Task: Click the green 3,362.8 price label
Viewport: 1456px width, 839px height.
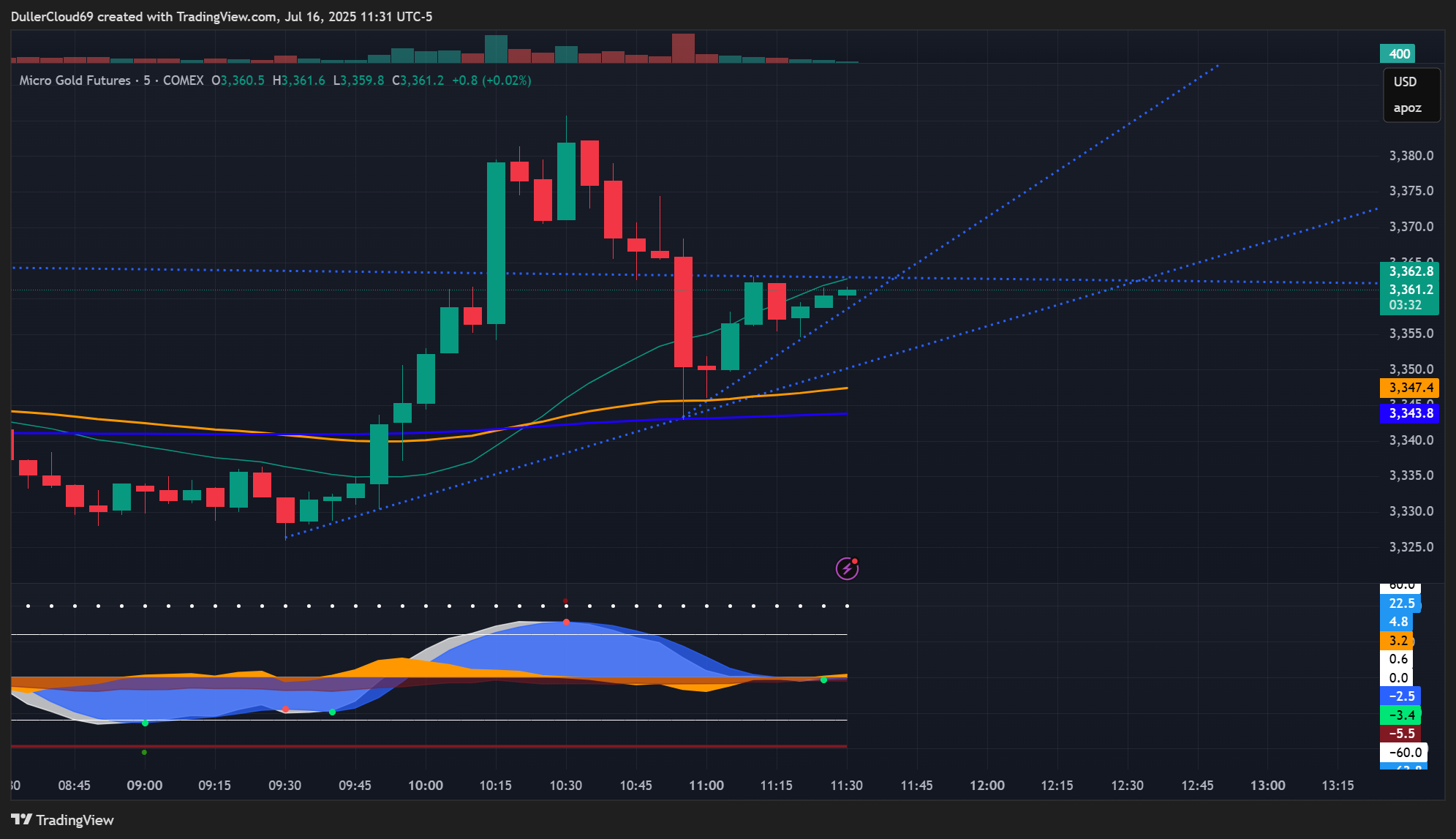Action: tap(1409, 271)
